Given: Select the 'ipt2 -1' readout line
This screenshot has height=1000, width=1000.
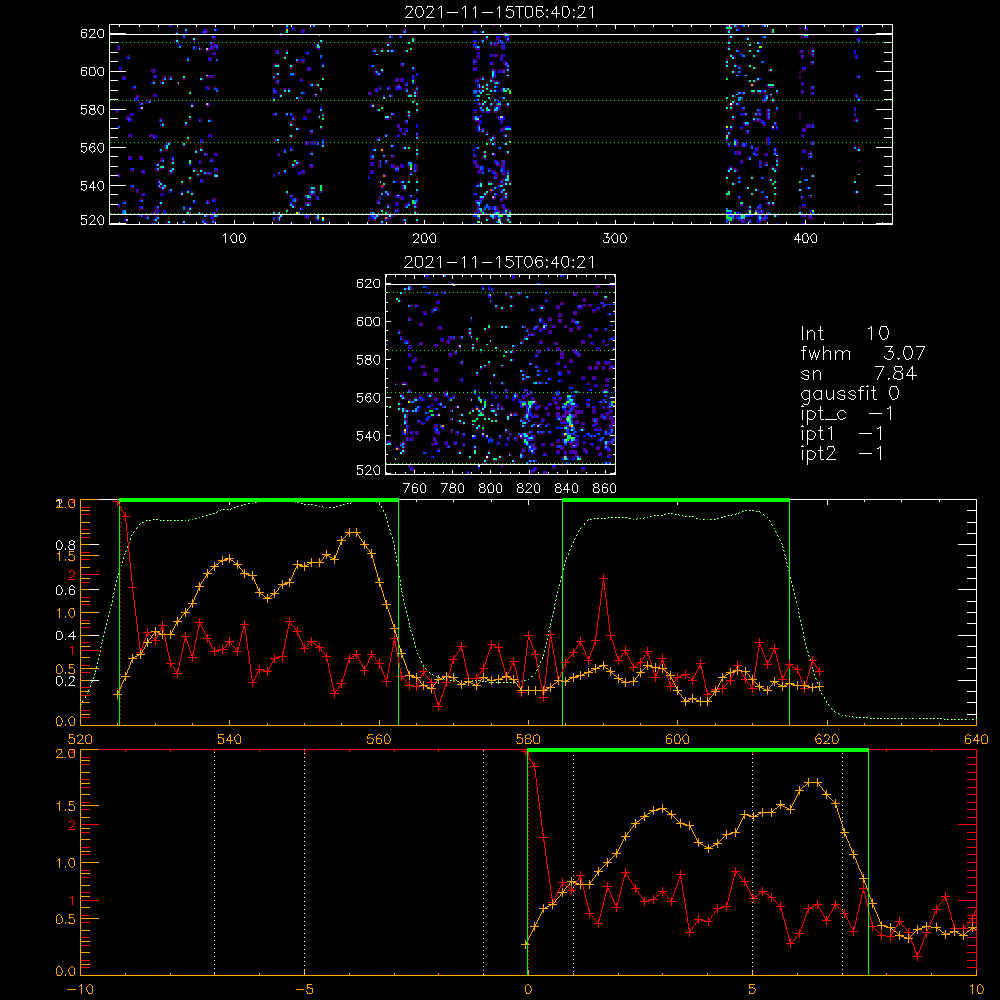Looking at the screenshot, I should (842, 454).
